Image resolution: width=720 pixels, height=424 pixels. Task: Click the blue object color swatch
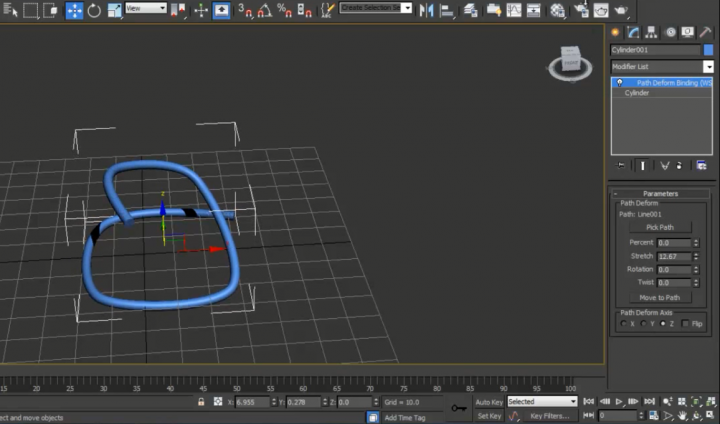(708, 49)
